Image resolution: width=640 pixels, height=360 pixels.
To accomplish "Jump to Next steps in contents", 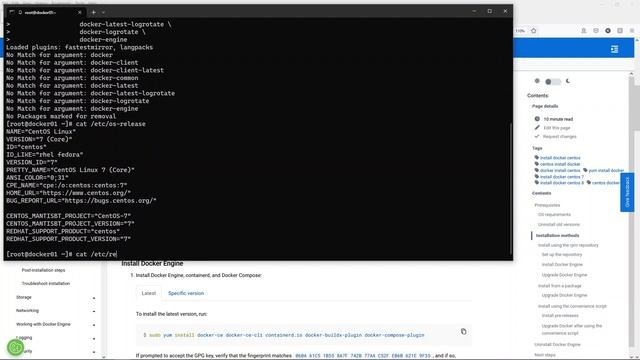I will [x=545, y=355].
